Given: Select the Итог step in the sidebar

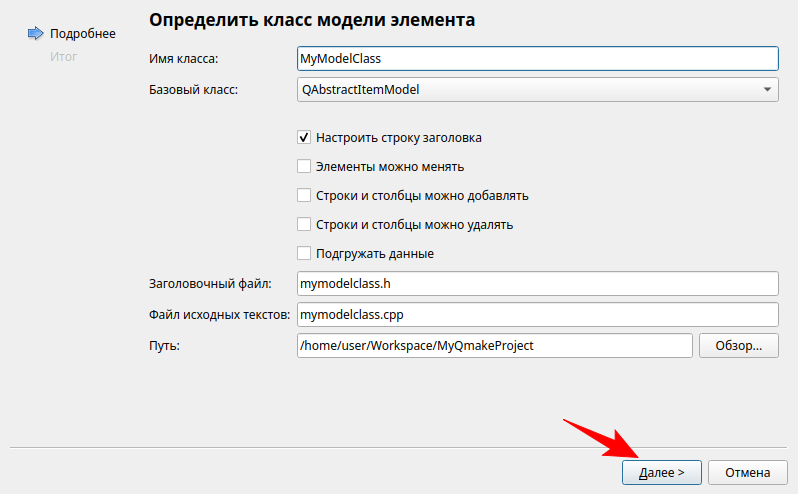Looking at the screenshot, I should coord(63,56).
